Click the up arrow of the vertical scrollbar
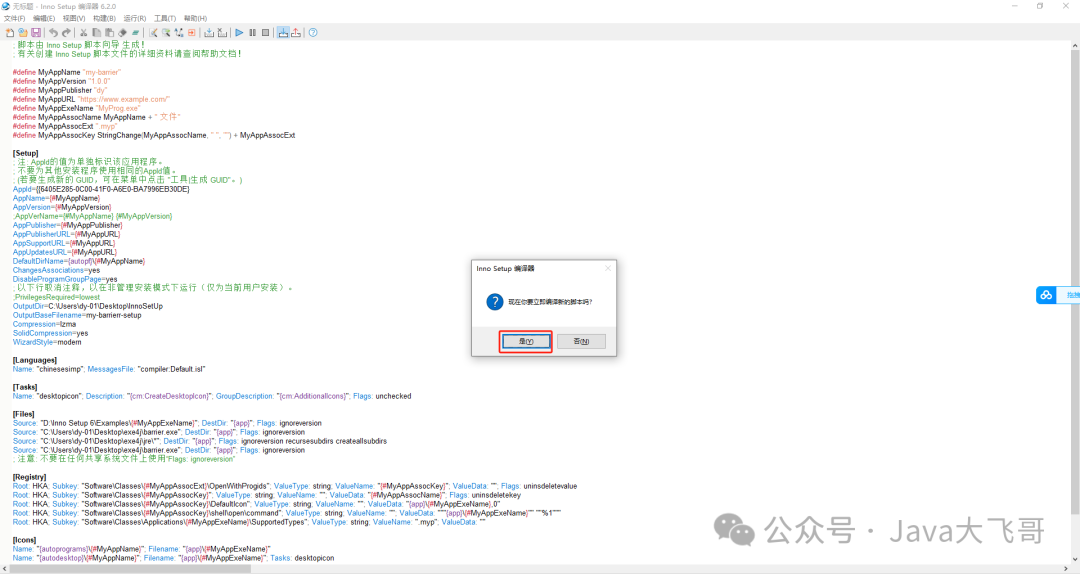 (1075, 45)
